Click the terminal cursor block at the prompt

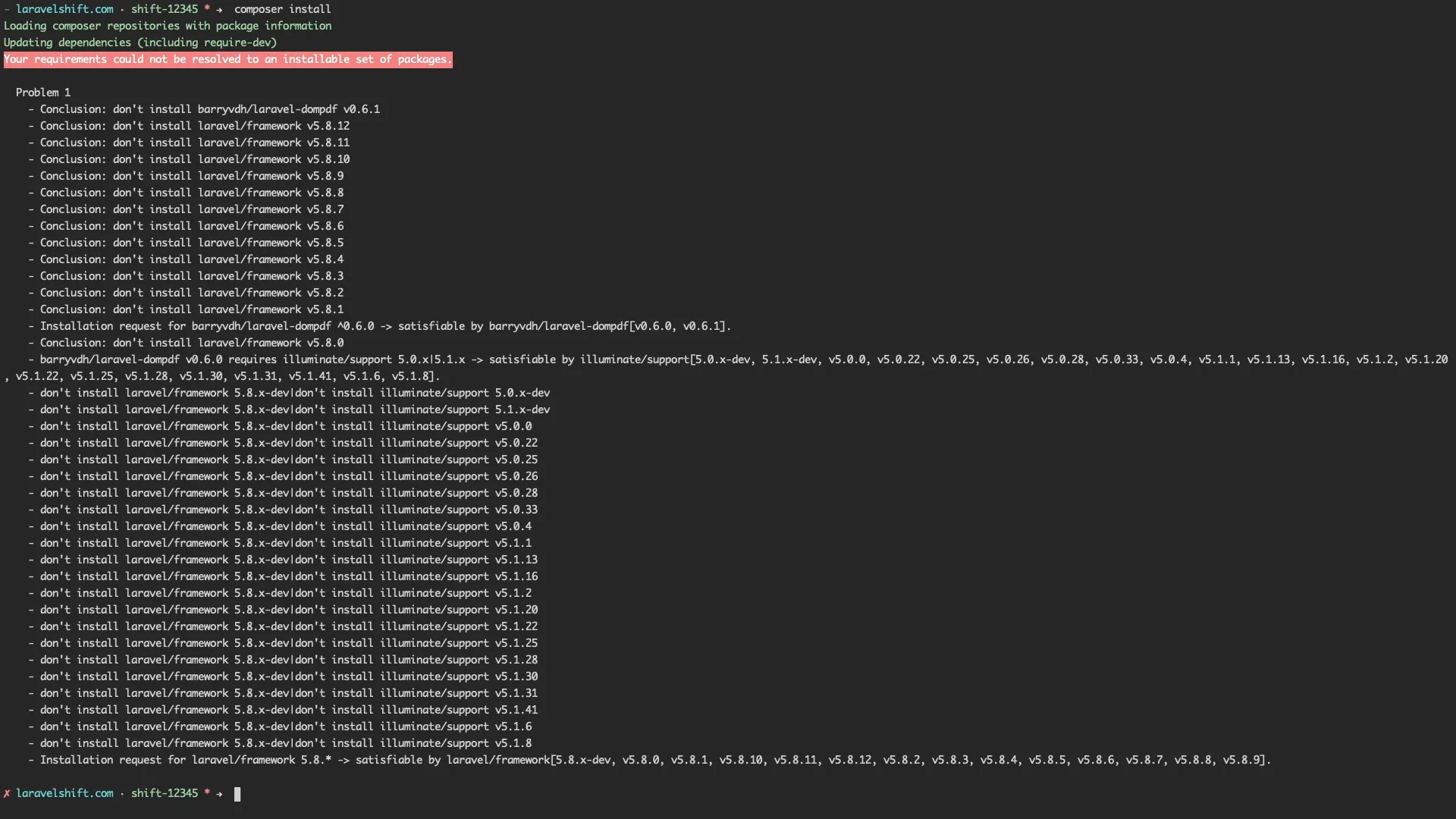(237, 794)
